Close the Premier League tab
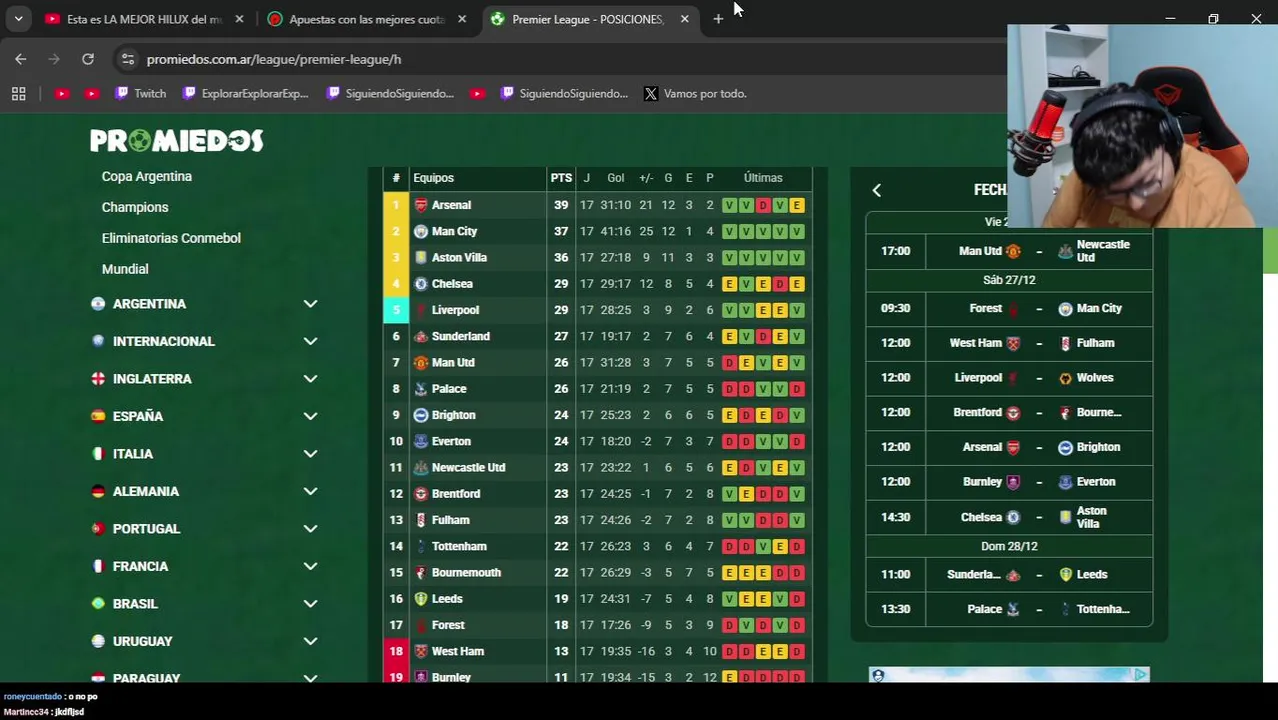 684,19
